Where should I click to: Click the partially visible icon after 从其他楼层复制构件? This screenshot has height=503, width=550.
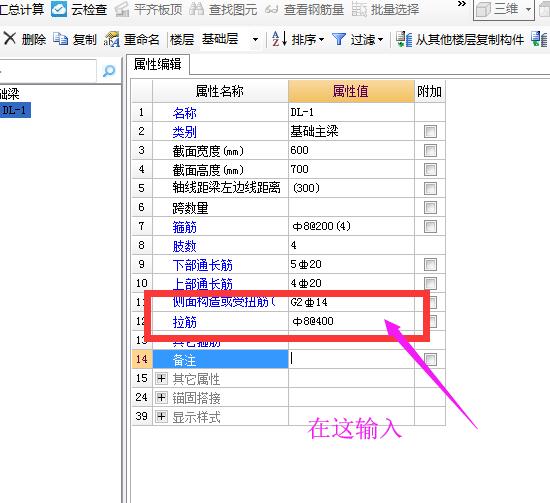point(539,39)
